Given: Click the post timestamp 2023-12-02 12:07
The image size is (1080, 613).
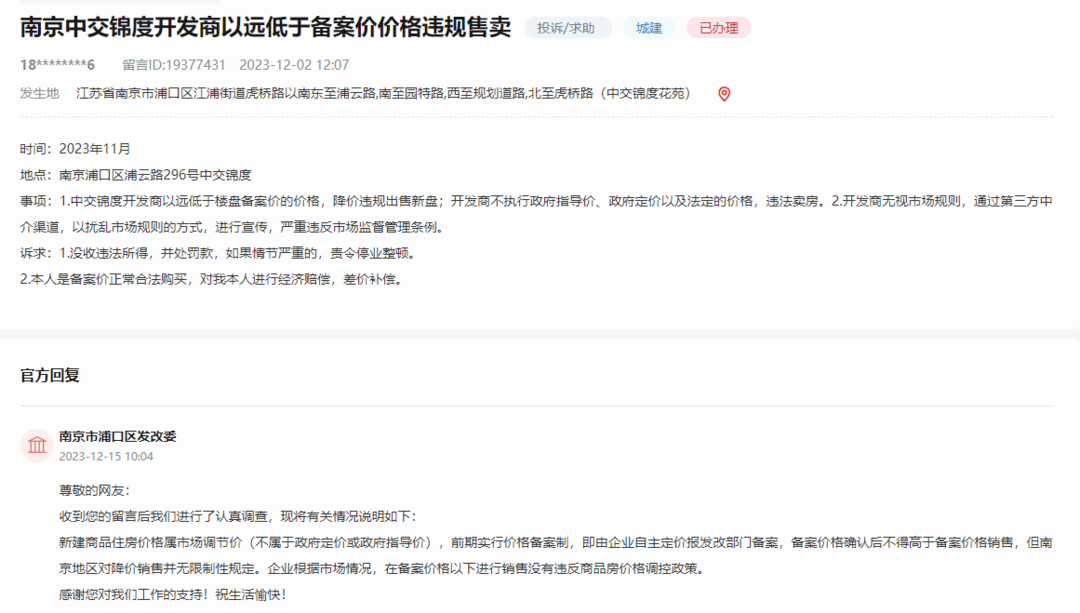Looking at the screenshot, I should point(294,65).
